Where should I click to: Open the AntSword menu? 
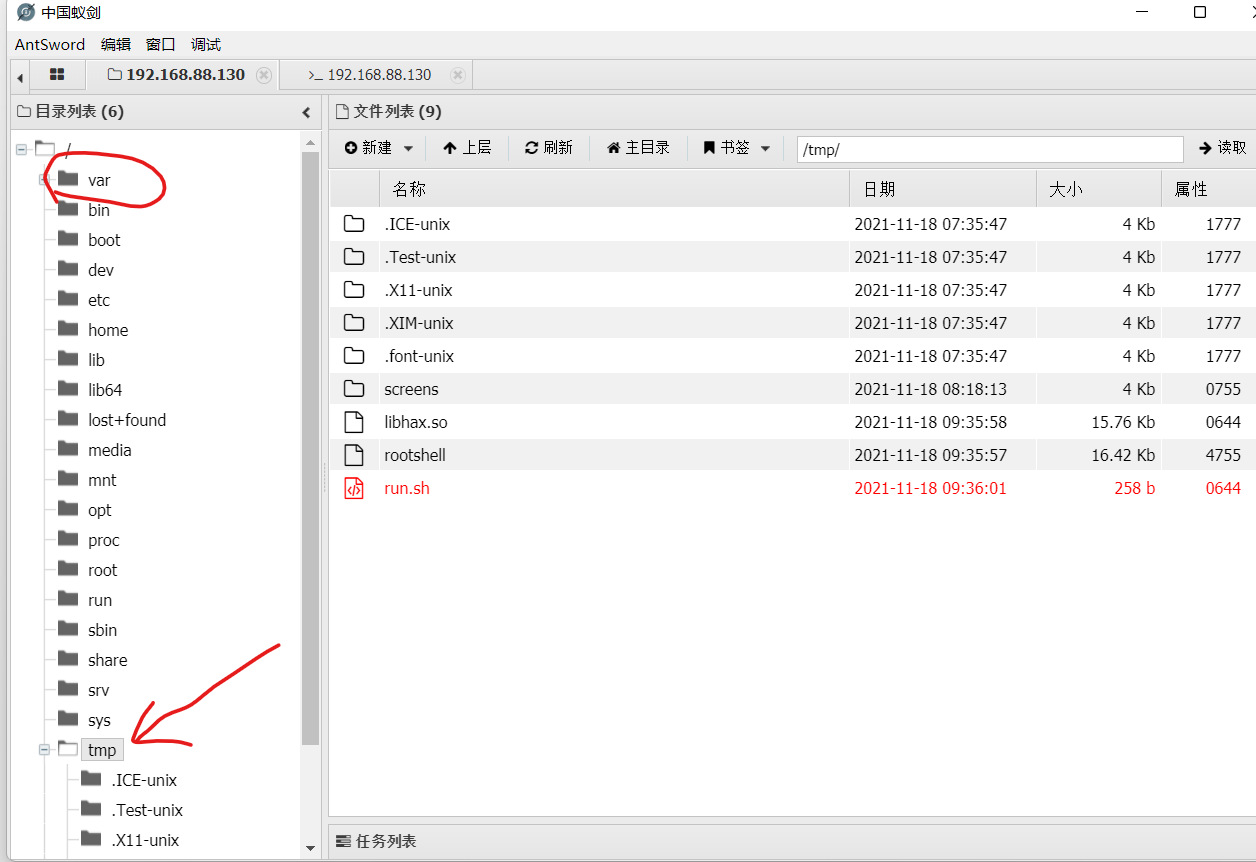tap(50, 45)
